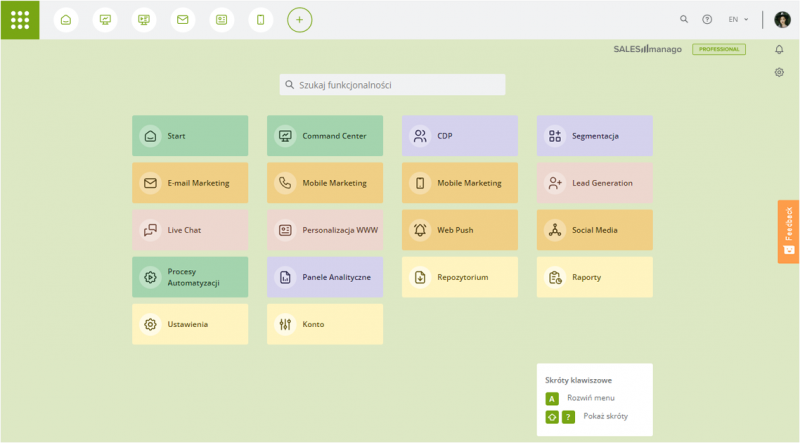Click the orange Feedback side tab
Viewport: 800px width, 443px height.
788,232
